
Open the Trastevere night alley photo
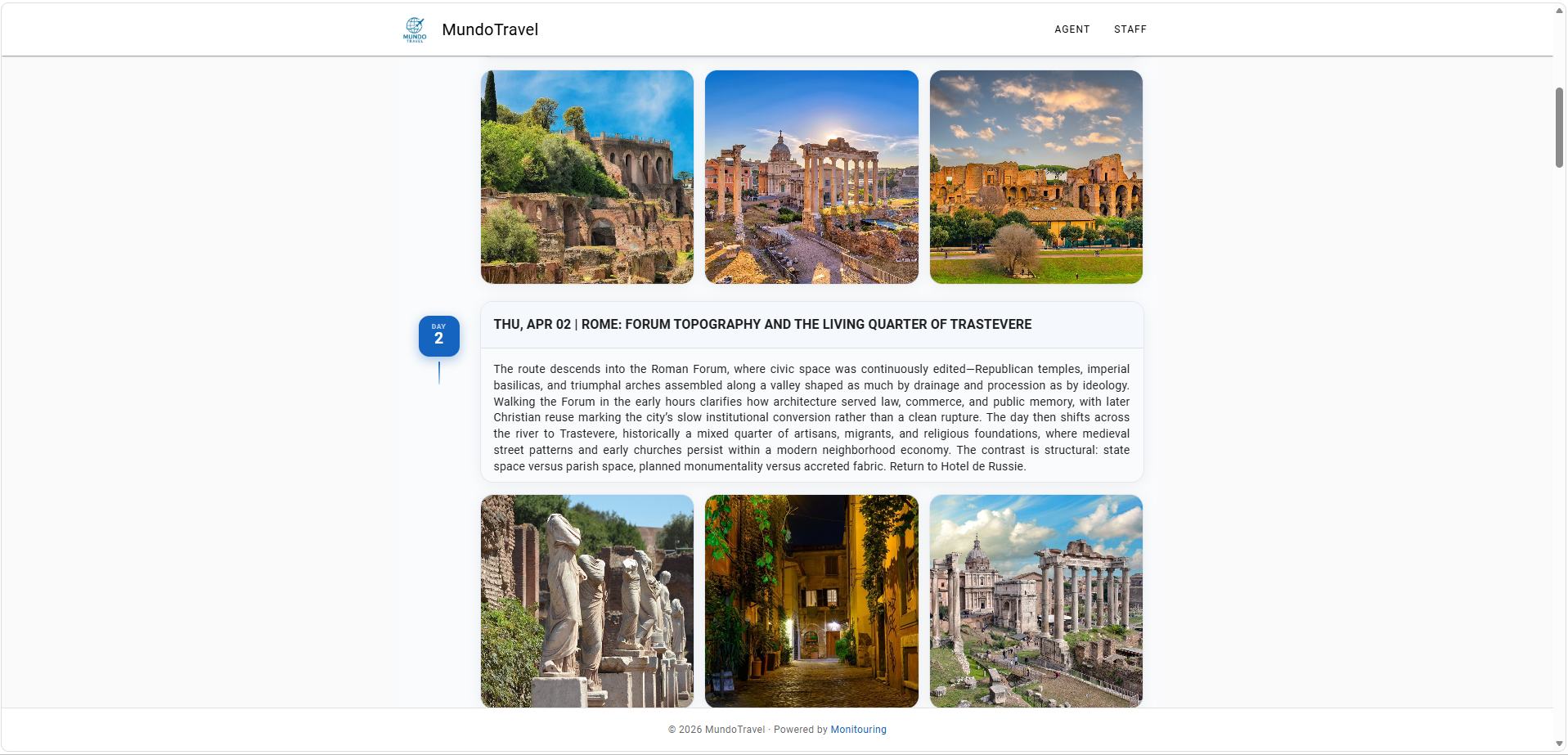coord(811,601)
